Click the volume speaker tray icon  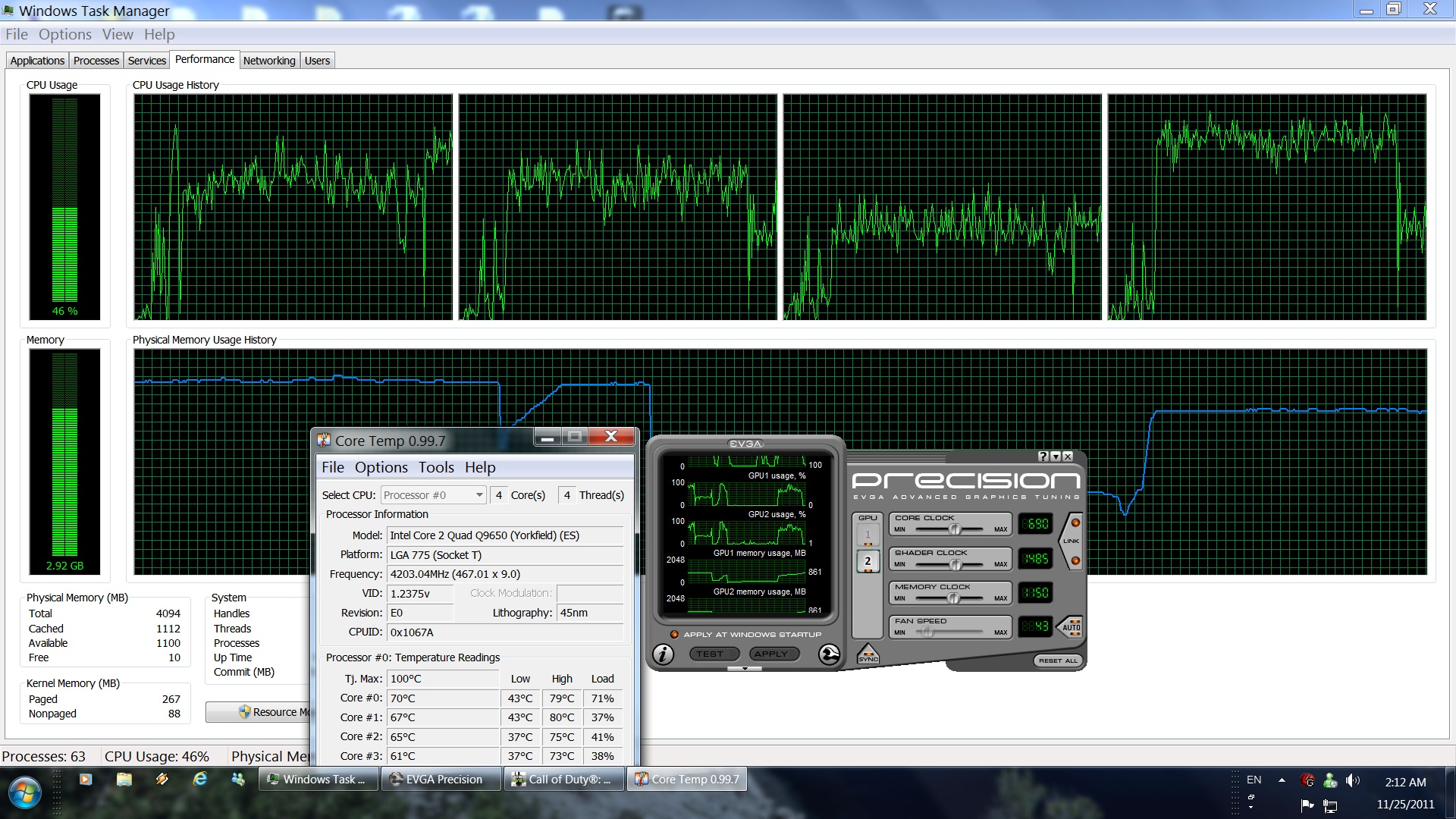[1352, 780]
